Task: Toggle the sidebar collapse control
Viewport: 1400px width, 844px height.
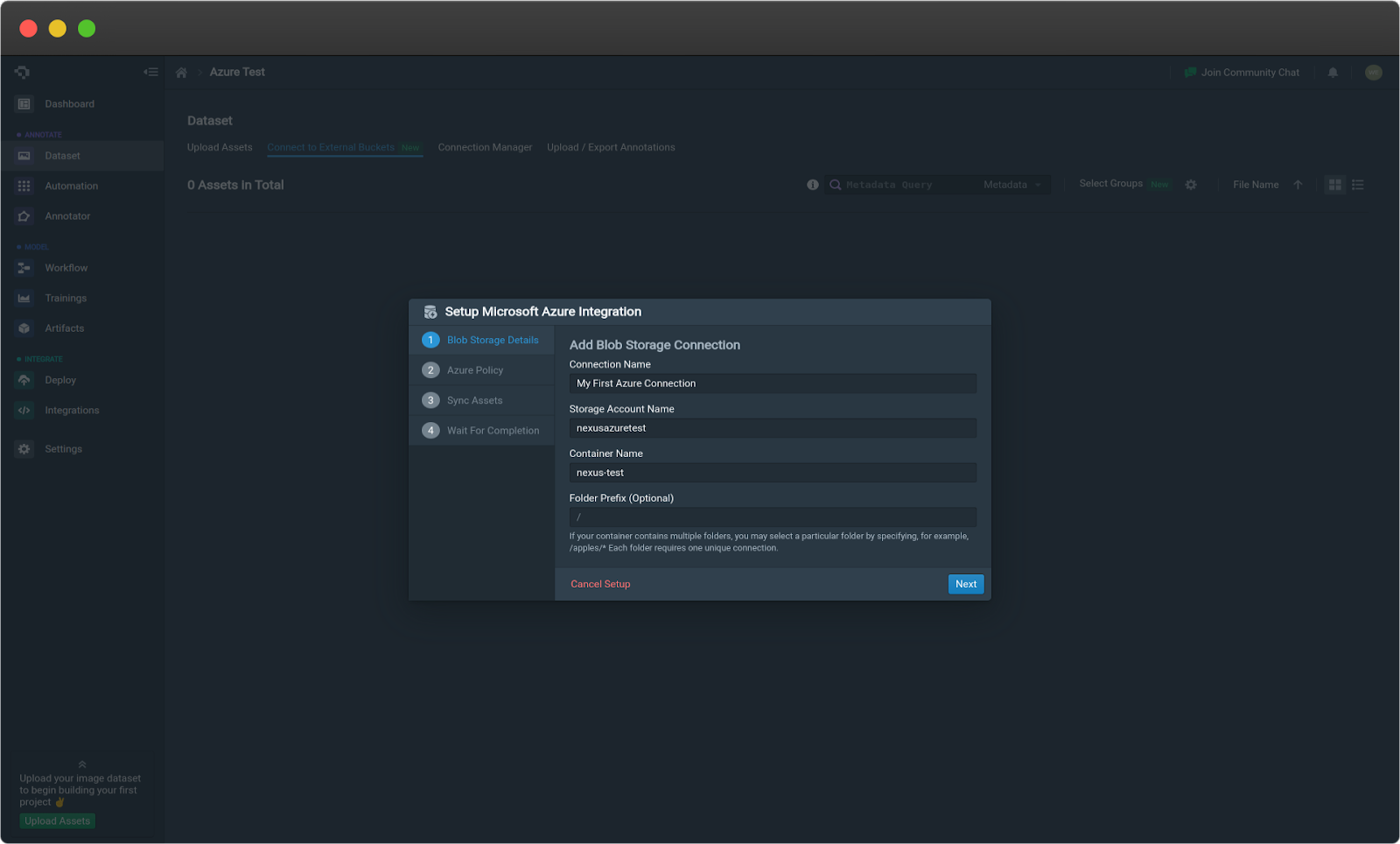Action: click(x=150, y=72)
